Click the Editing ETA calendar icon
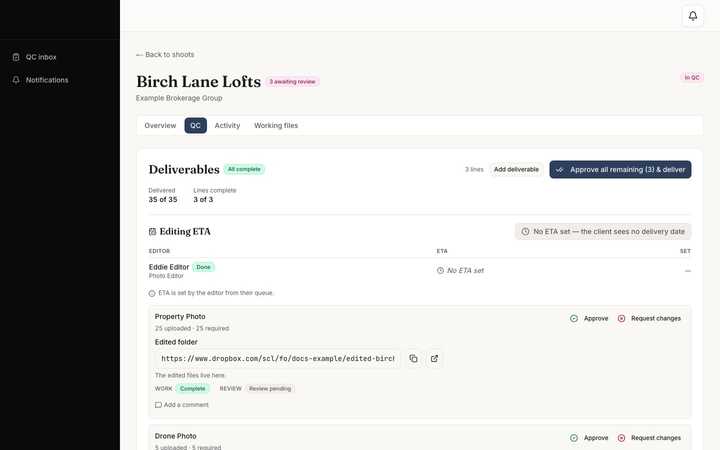 [152, 232]
